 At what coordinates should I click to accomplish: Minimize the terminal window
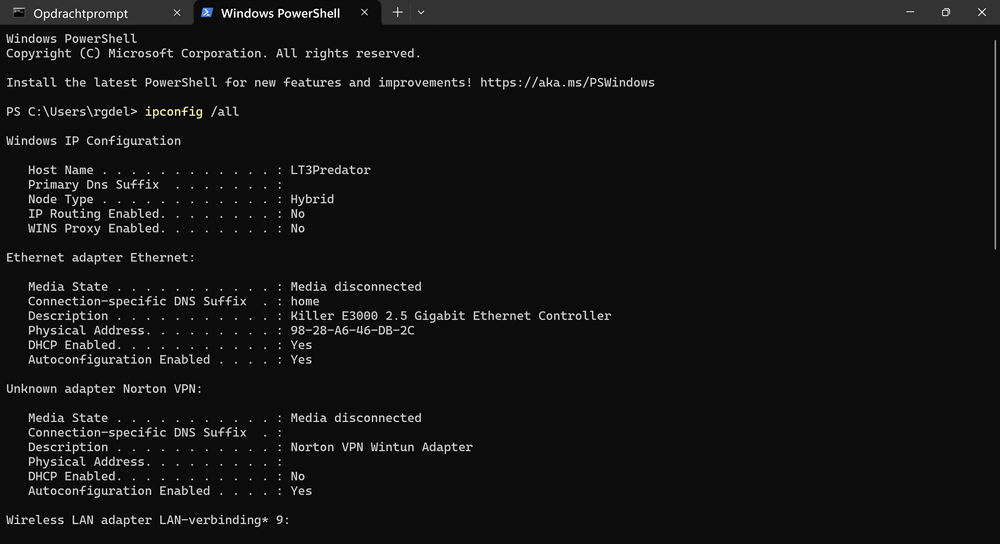(x=910, y=12)
